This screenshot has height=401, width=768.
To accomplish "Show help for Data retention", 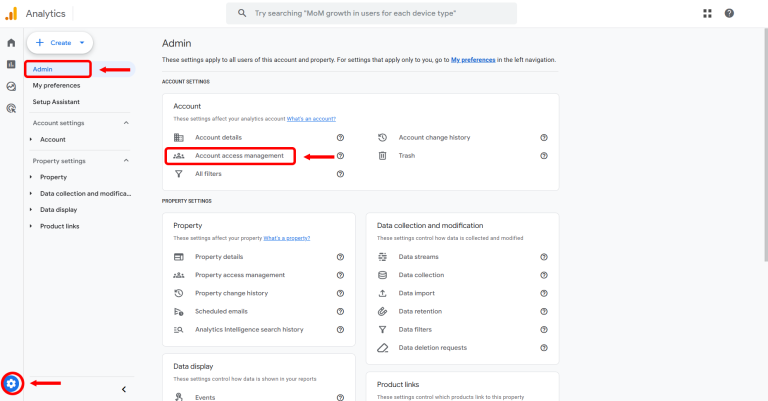I will tap(544, 311).
